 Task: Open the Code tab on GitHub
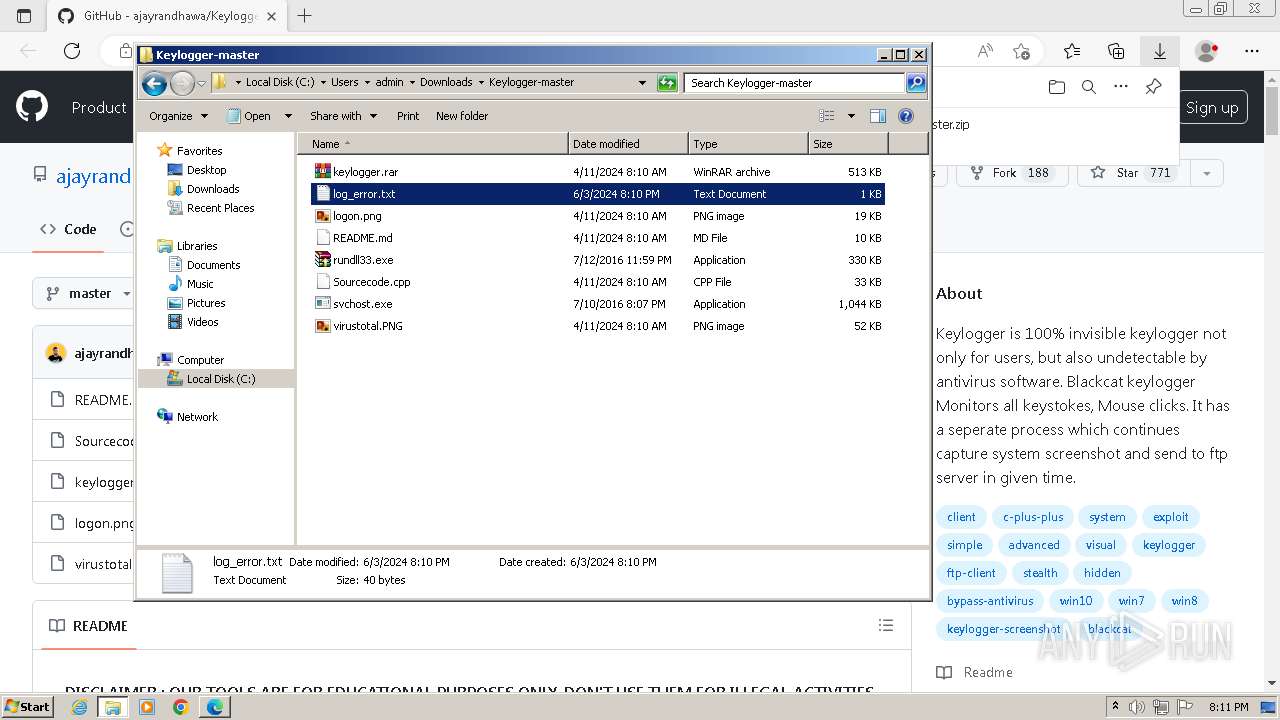coord(68,229)
